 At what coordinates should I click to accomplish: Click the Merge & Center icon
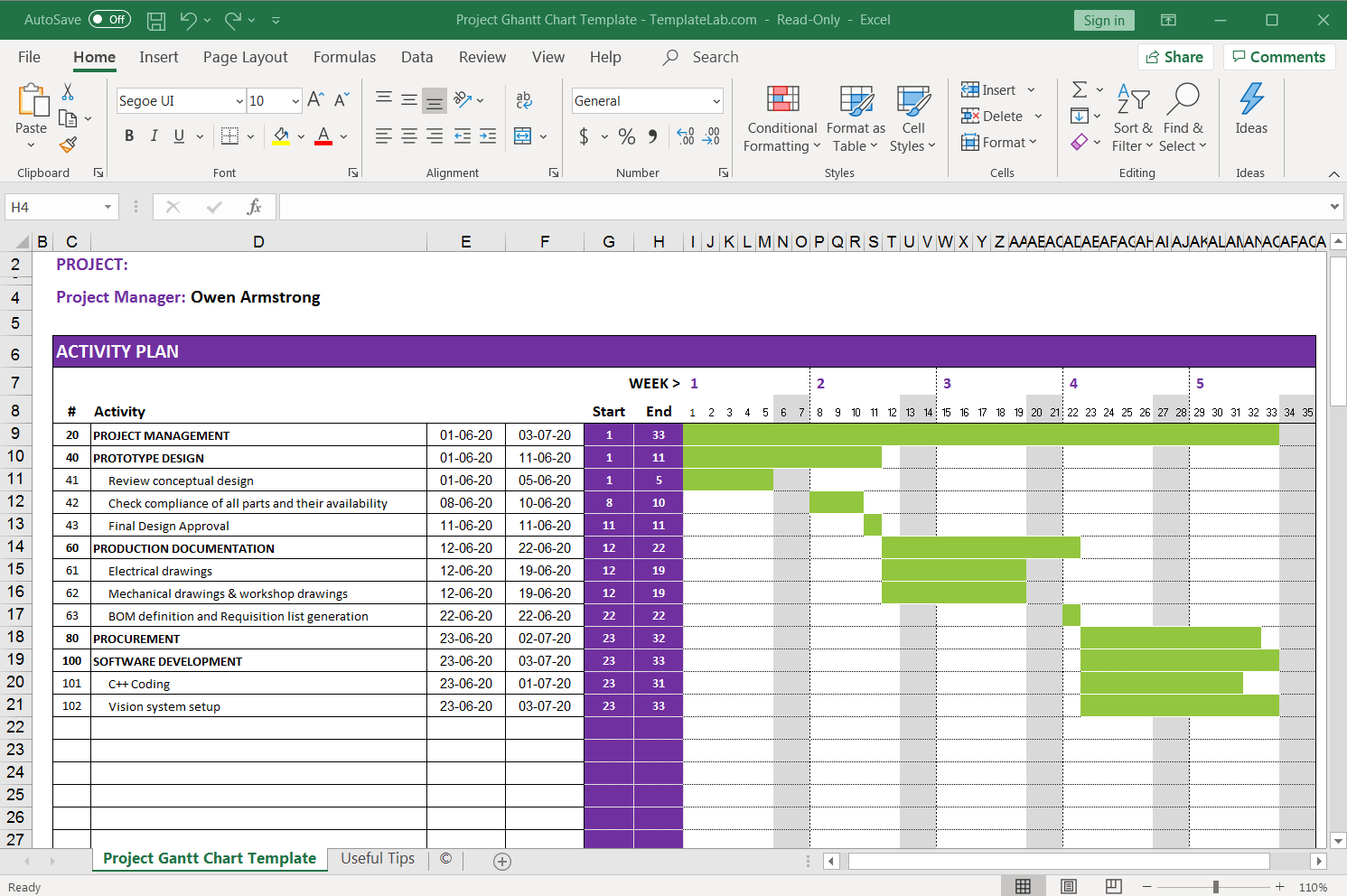pos(523,136)
